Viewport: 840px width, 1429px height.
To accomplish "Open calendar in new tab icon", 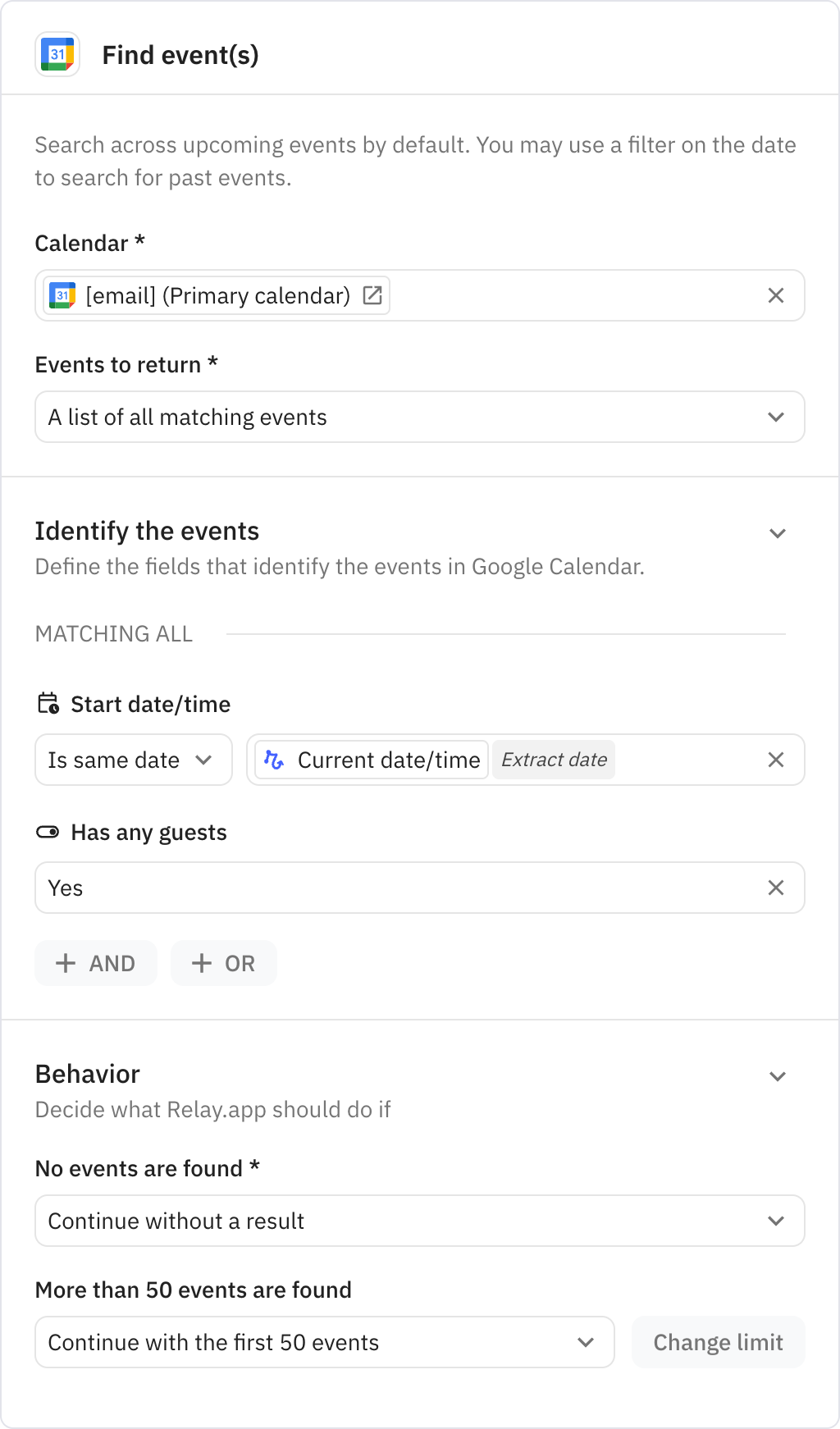I will coord(372,295).
